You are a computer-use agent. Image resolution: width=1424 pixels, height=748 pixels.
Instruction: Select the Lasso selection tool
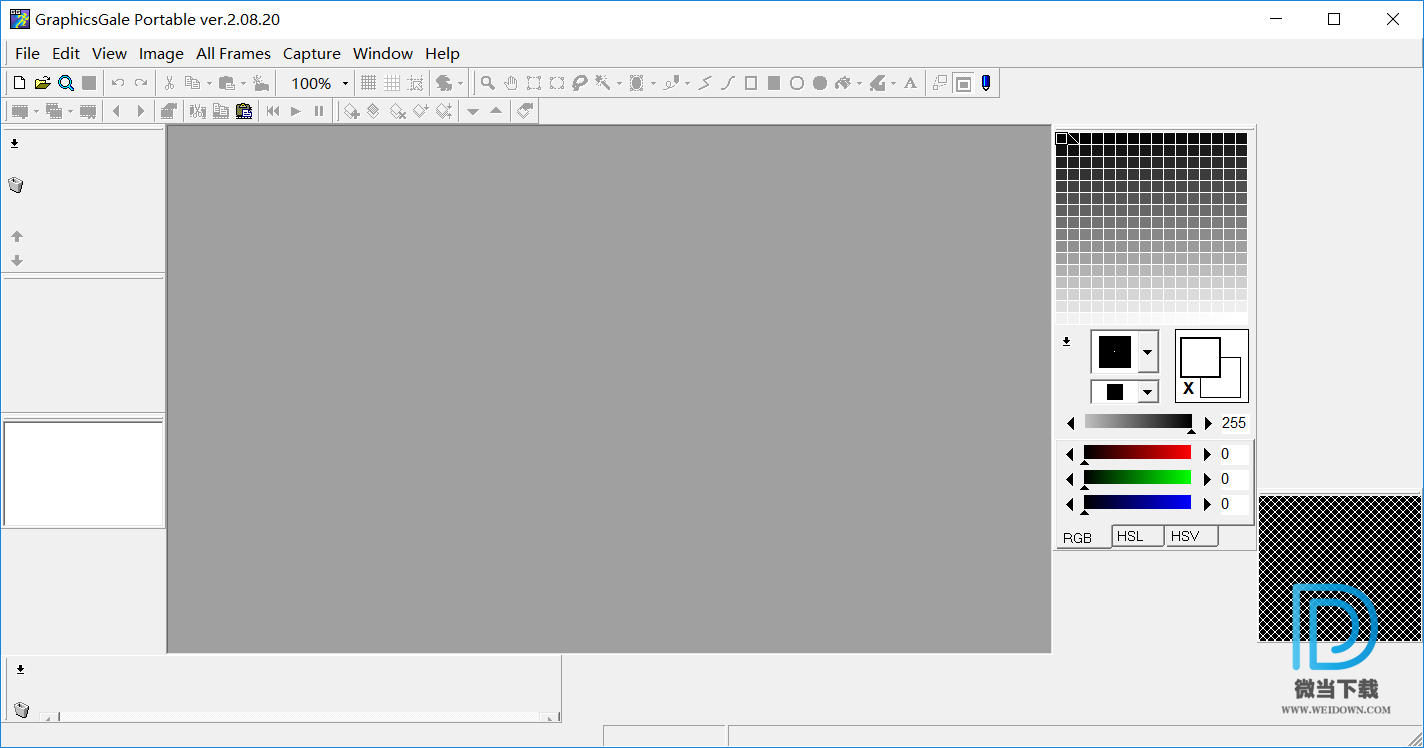click(x=580, y=83)
